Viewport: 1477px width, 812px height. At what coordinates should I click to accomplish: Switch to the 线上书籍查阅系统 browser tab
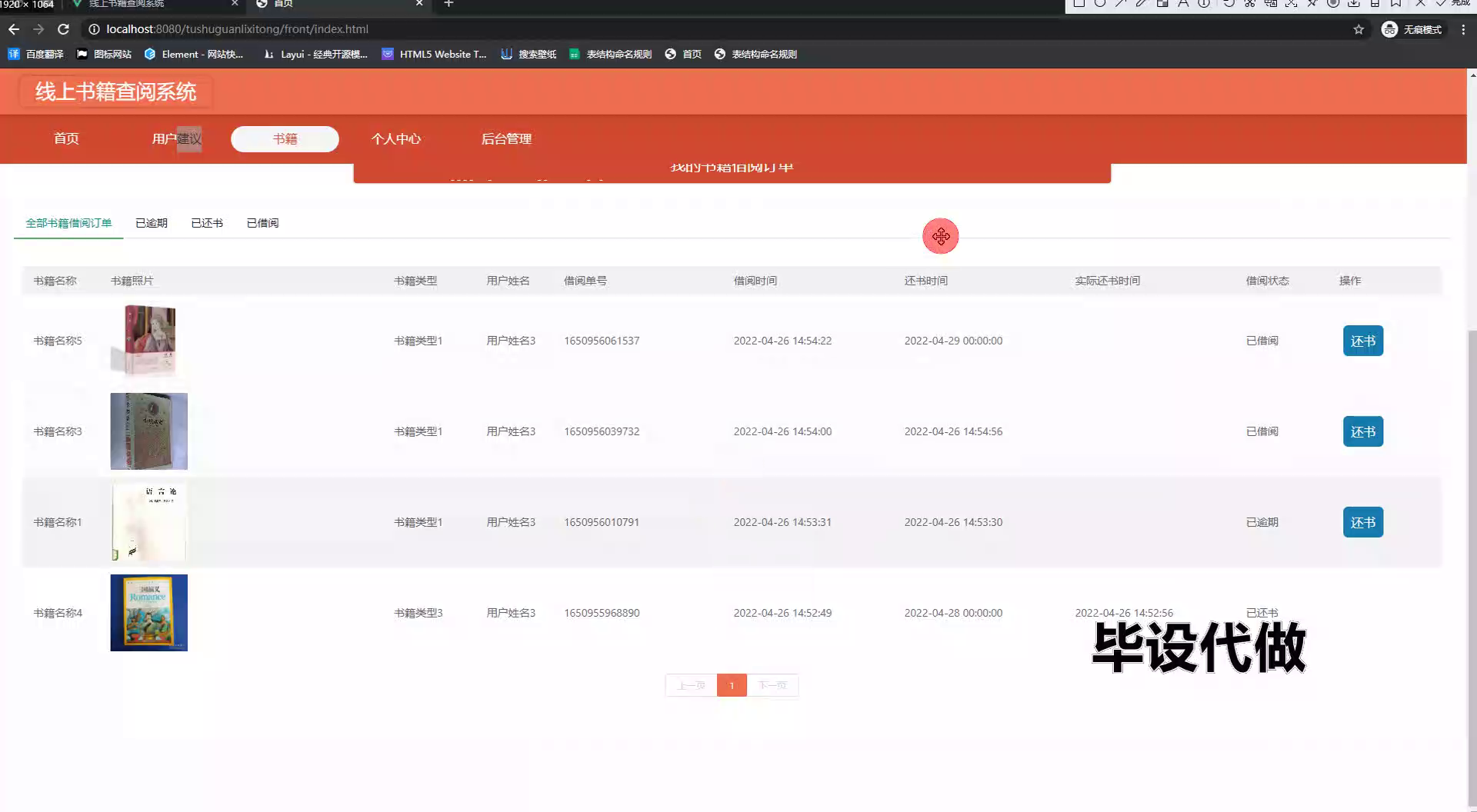154,5
